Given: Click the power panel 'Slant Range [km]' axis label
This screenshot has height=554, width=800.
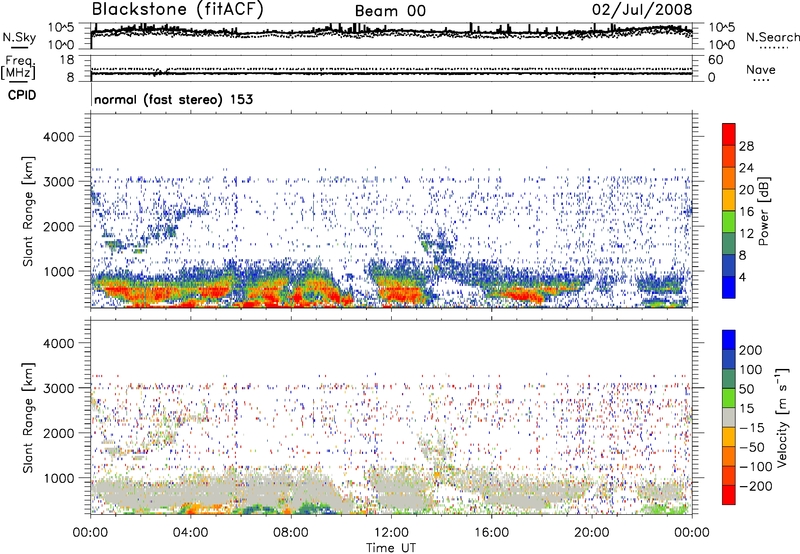Looking at the screenshot, I should pos(28,211).
